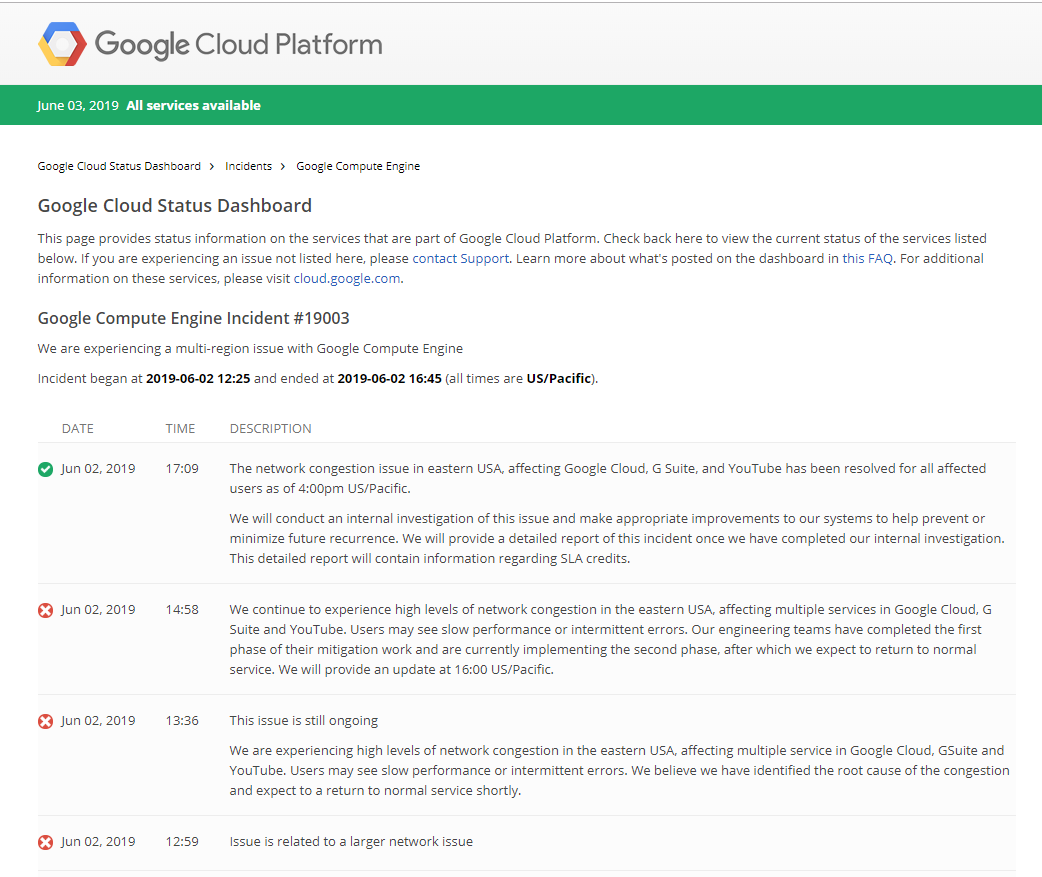
Task: Click heading Google Compute Engine Incident #19003
Action: click(193, 318)
